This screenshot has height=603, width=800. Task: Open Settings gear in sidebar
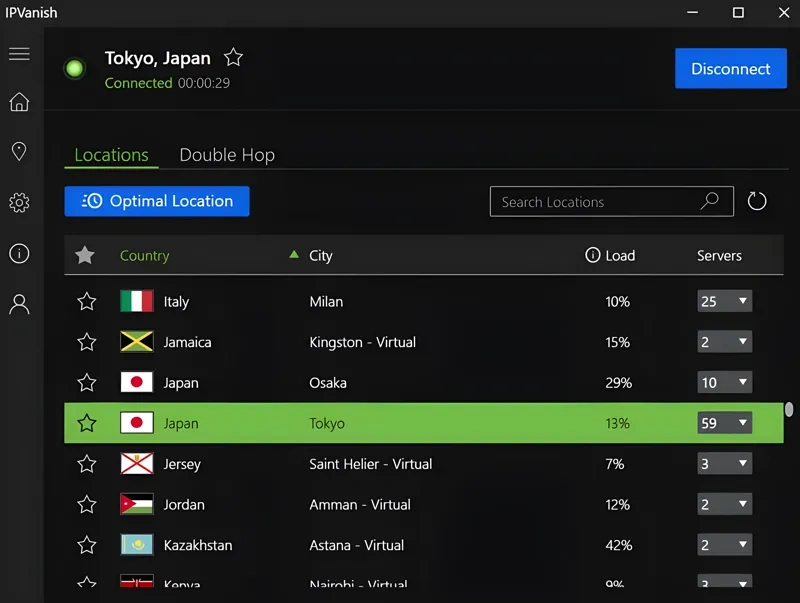(19, 203)
